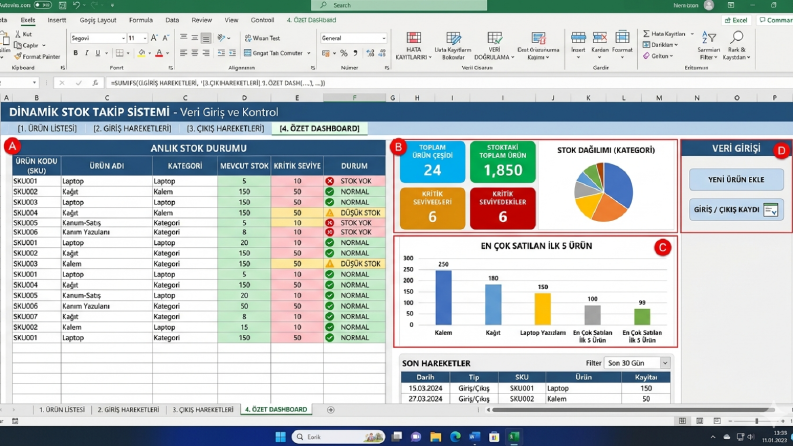Adjust the zoom slider in status bar

pos(757,421)
